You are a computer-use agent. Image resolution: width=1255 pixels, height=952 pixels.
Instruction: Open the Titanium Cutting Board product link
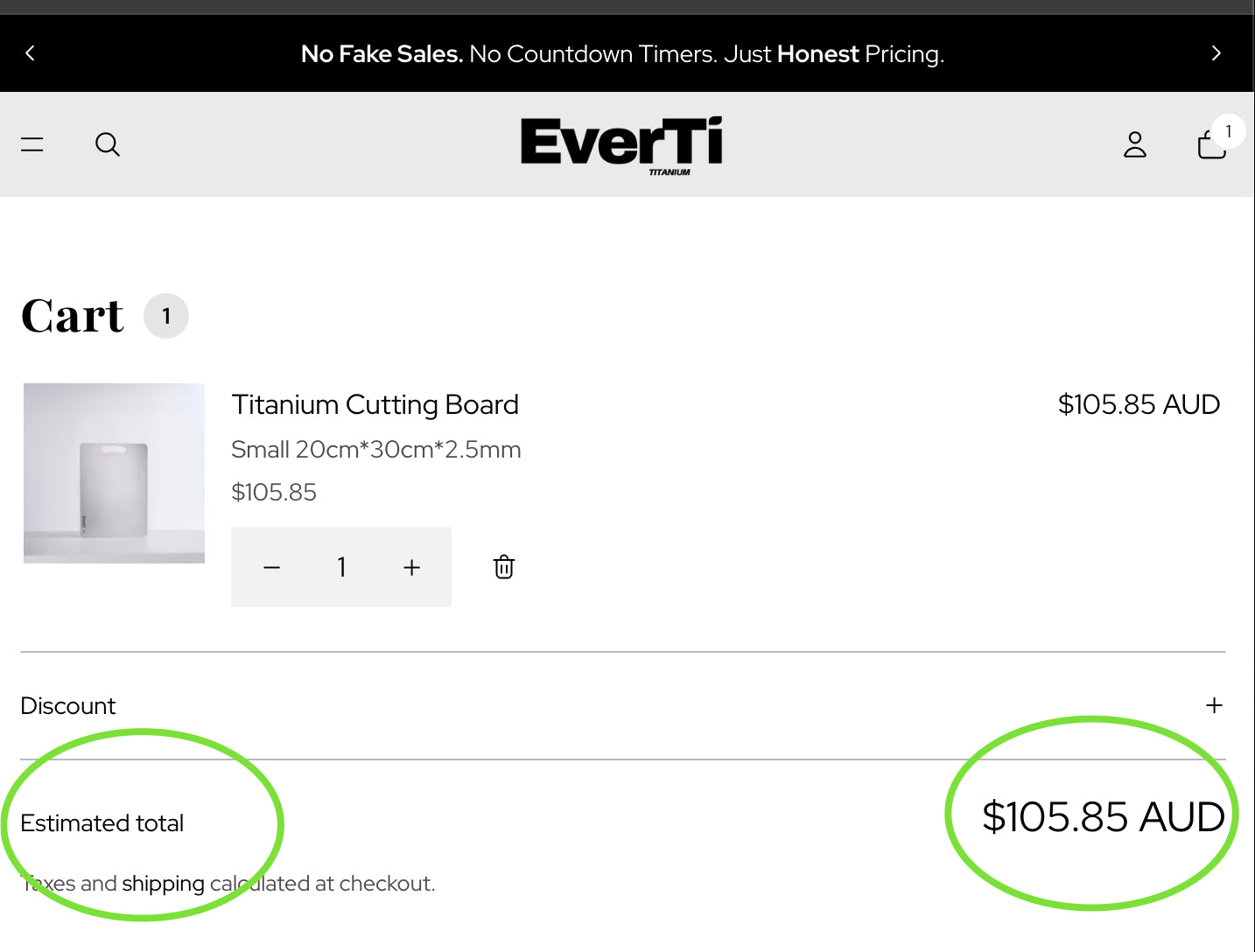(375, 404)
